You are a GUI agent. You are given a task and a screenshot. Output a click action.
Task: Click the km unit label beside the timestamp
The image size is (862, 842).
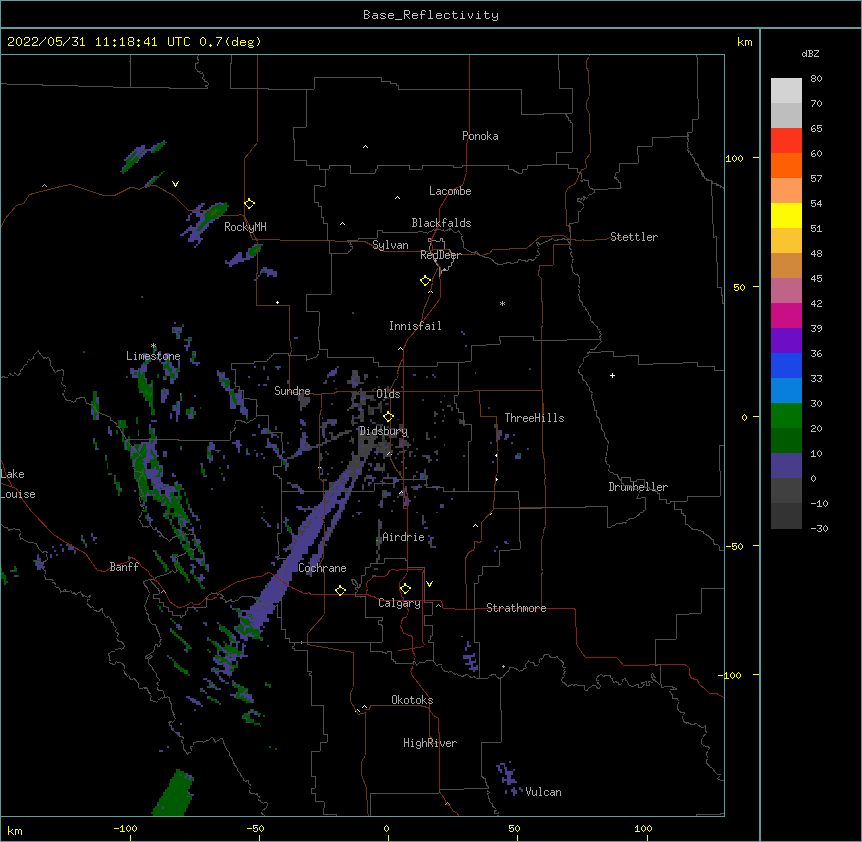pos(744,42)
